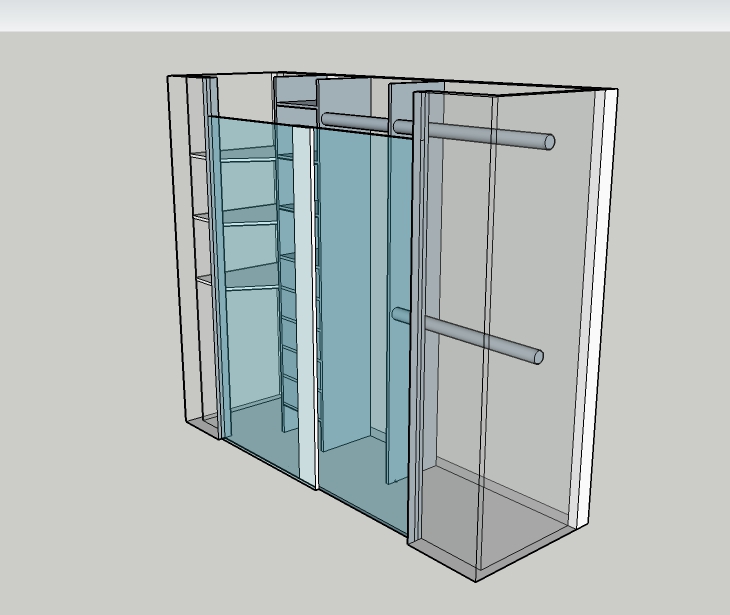Click the circular end of the upper rod
This screenshot has width=730, height=615.
tap(548, 141)
